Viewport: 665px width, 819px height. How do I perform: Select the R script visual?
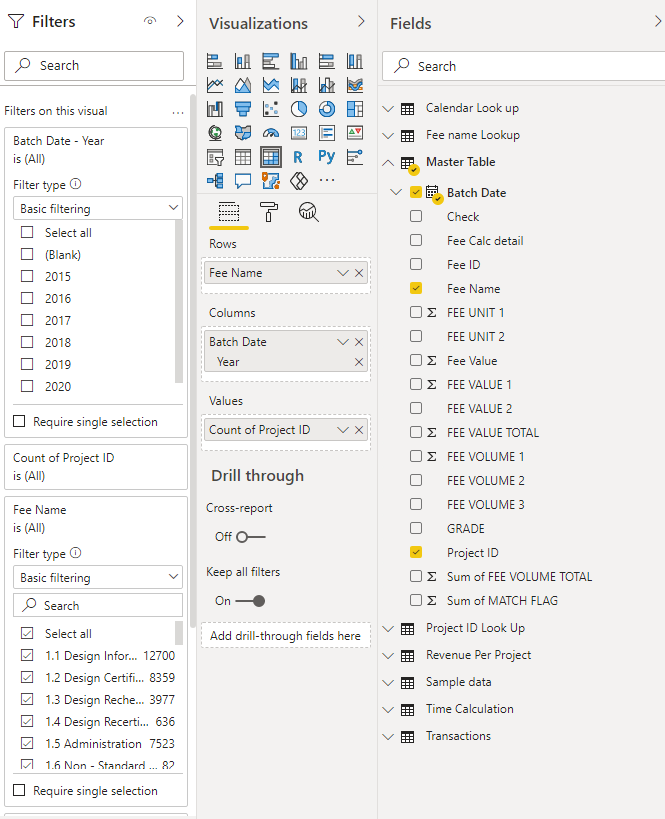tap(298, 157)
